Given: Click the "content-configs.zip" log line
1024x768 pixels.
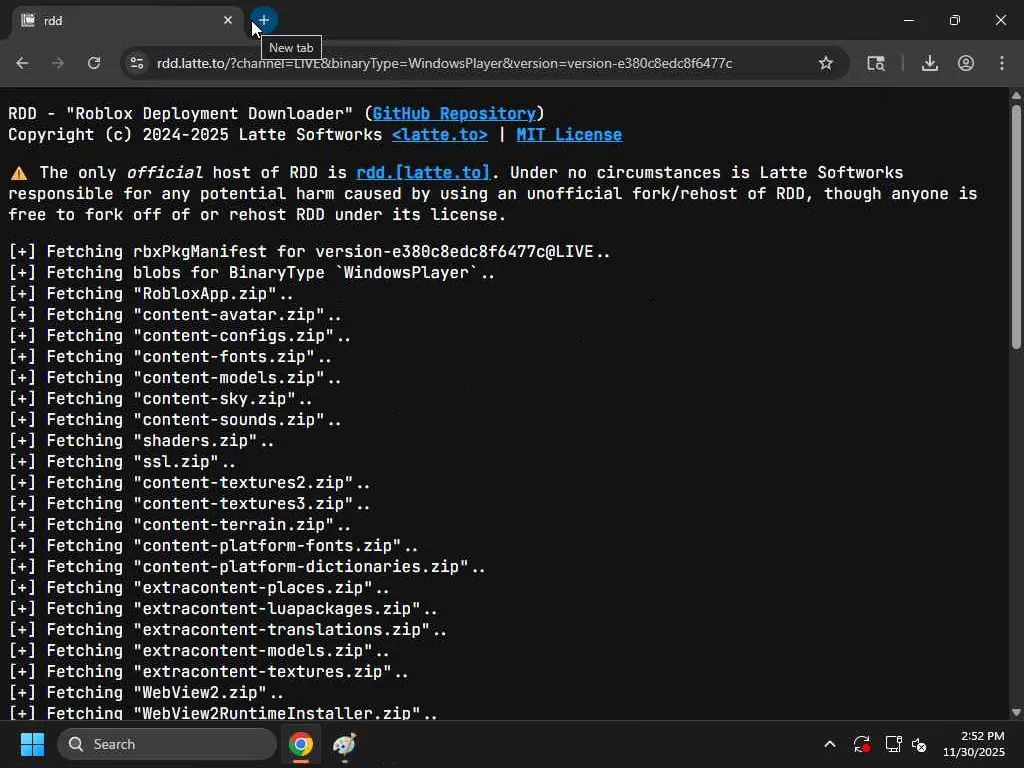Looking at the screenshot, I should (180, 335).
